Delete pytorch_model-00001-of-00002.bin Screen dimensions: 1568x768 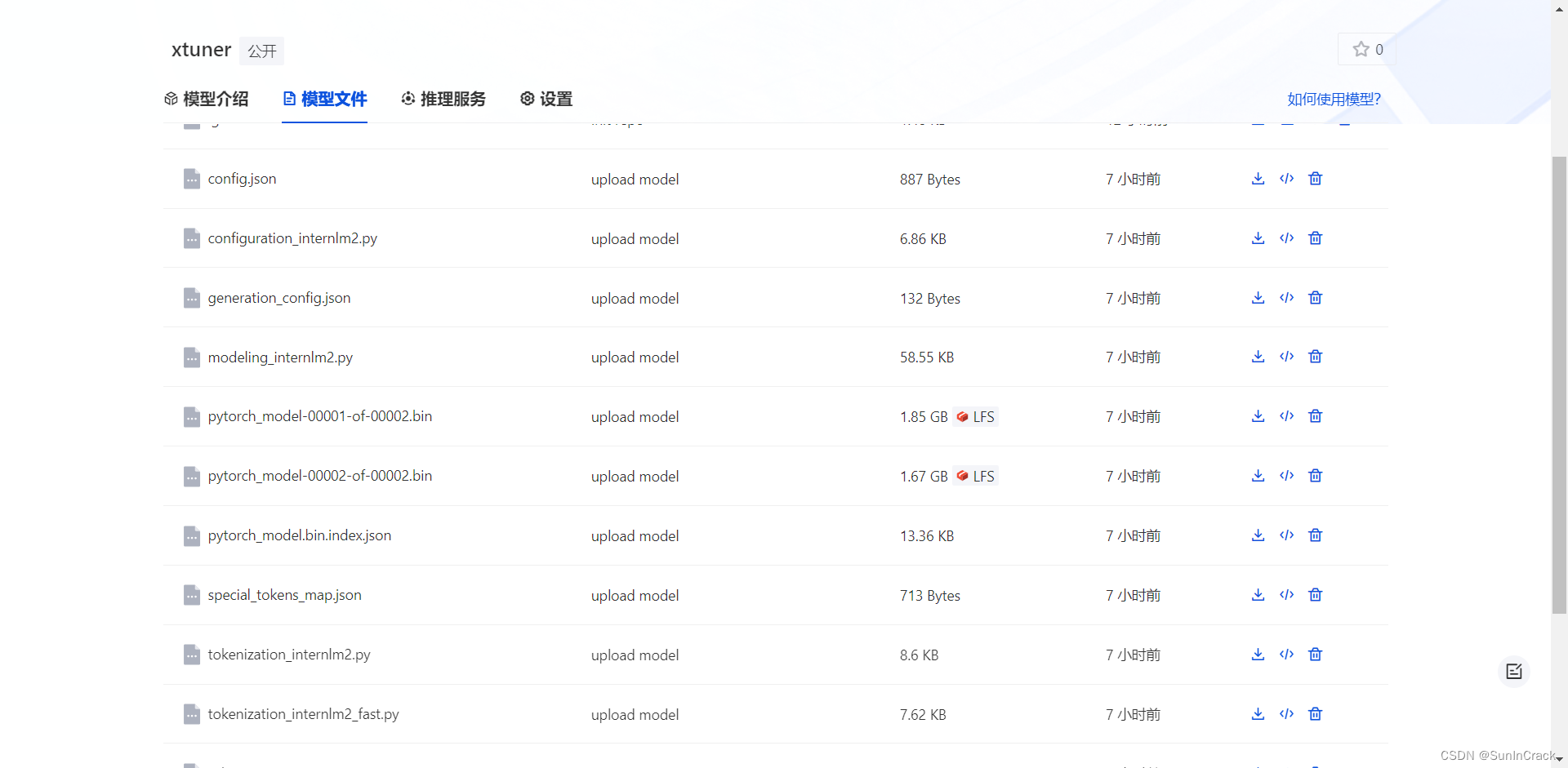1316,416
